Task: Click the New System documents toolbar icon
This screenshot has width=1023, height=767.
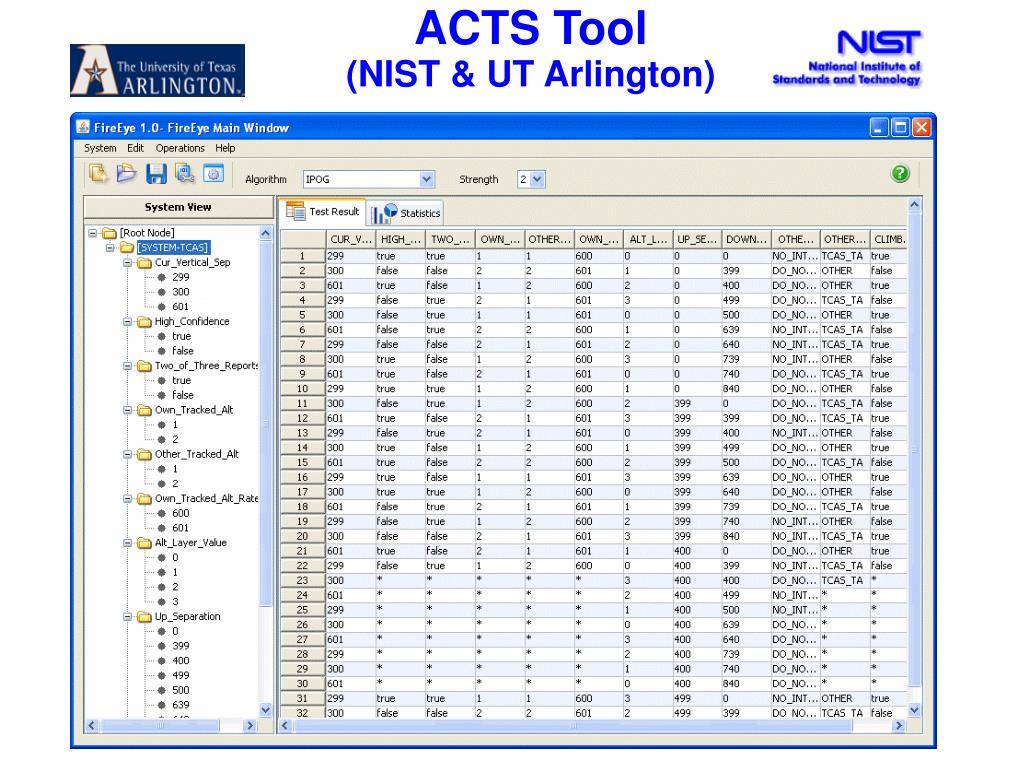Action: pos(99,173)
